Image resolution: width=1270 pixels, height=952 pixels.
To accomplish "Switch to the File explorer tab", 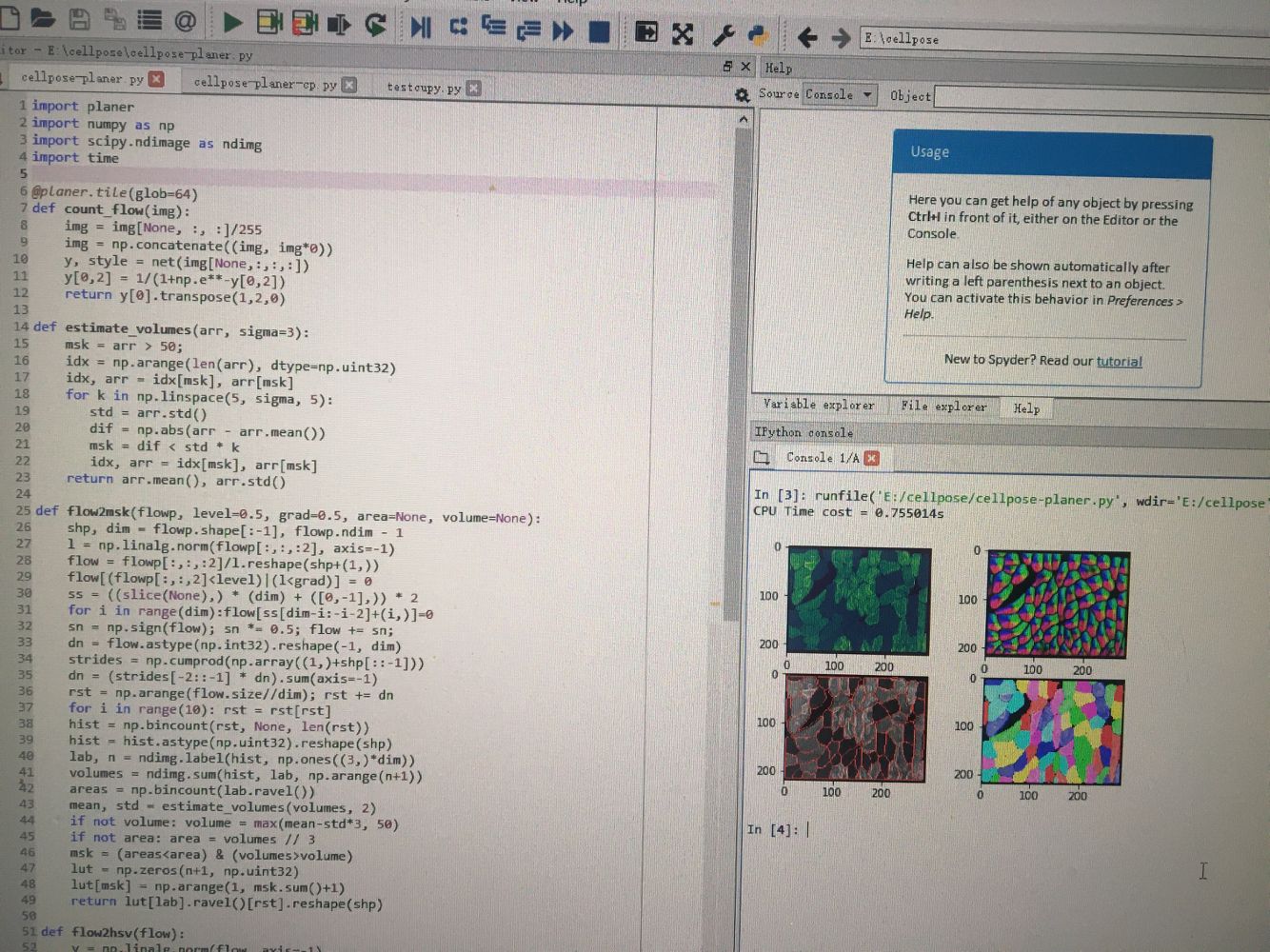I will click(943, 407).
